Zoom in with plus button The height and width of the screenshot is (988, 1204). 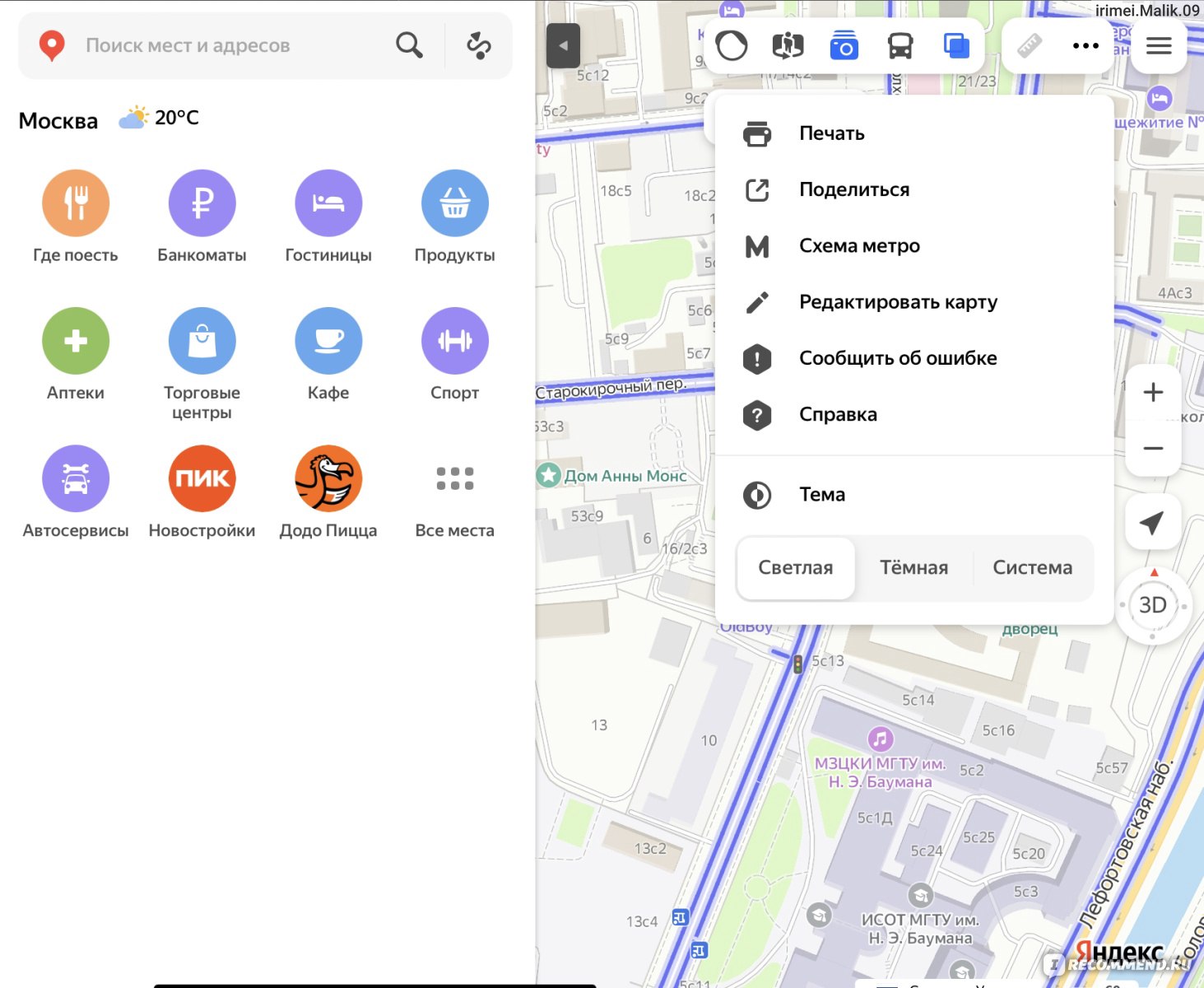1153,392
